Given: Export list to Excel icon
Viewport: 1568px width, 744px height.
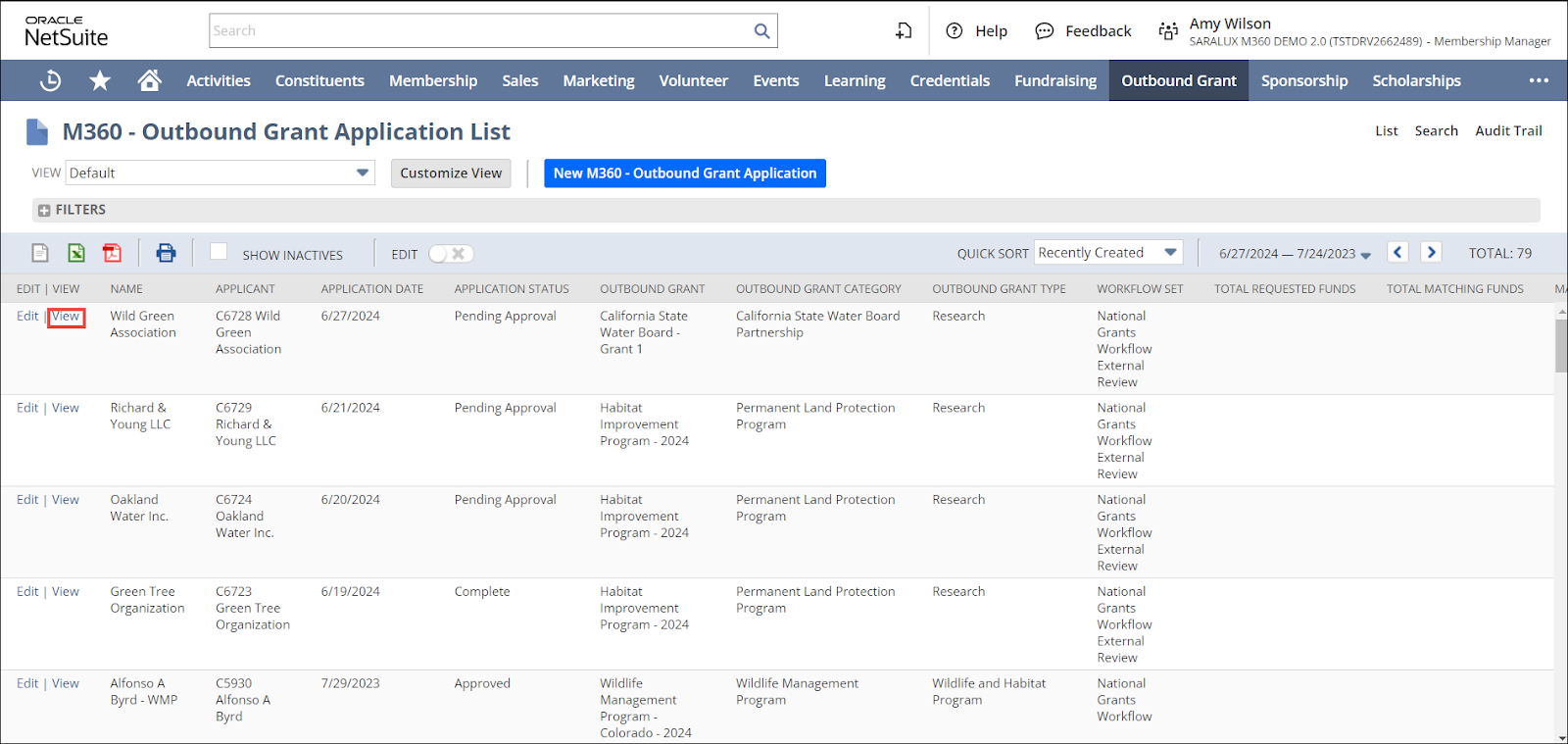Looking at the screenshot, I should coord(76,253).
